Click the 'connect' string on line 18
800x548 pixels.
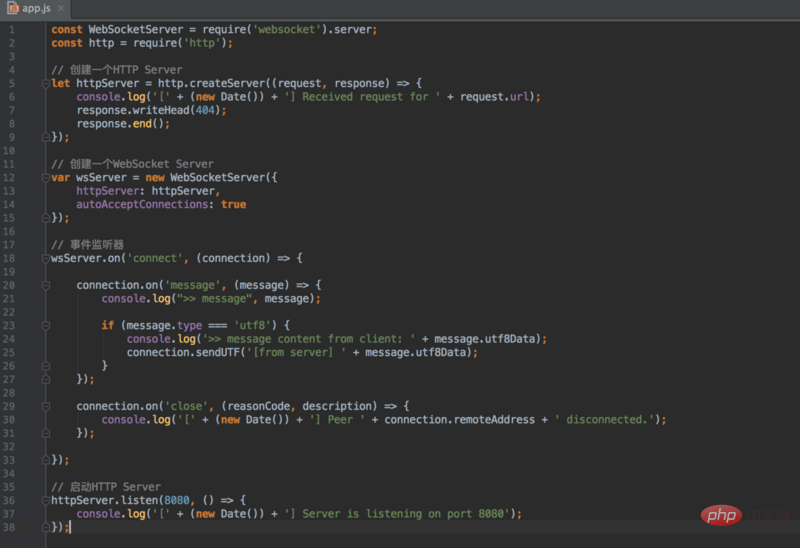(x=155, y=258)
